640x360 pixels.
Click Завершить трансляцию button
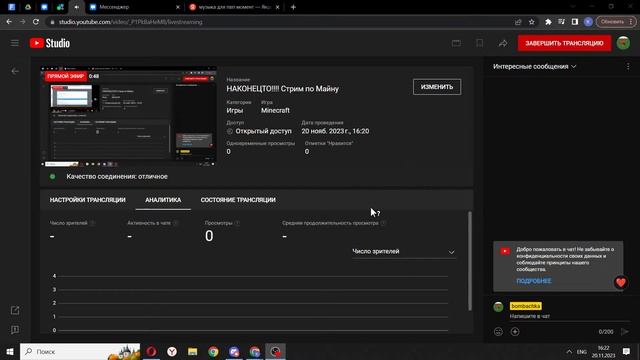[564, 43]
